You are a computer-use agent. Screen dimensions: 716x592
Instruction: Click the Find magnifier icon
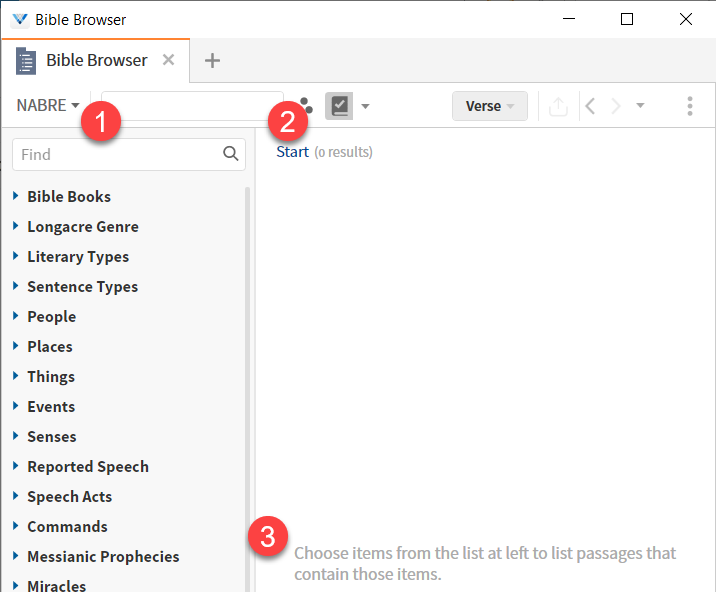pos(231,154)
